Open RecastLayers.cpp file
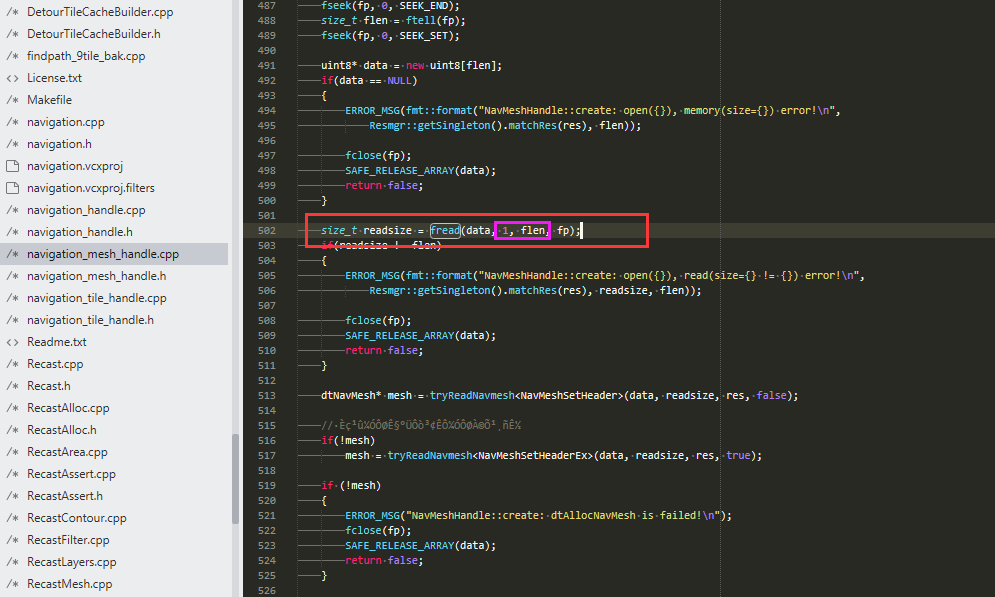Image resolution: width=995 pixels, height=597 pixels. tap(72, 562)
